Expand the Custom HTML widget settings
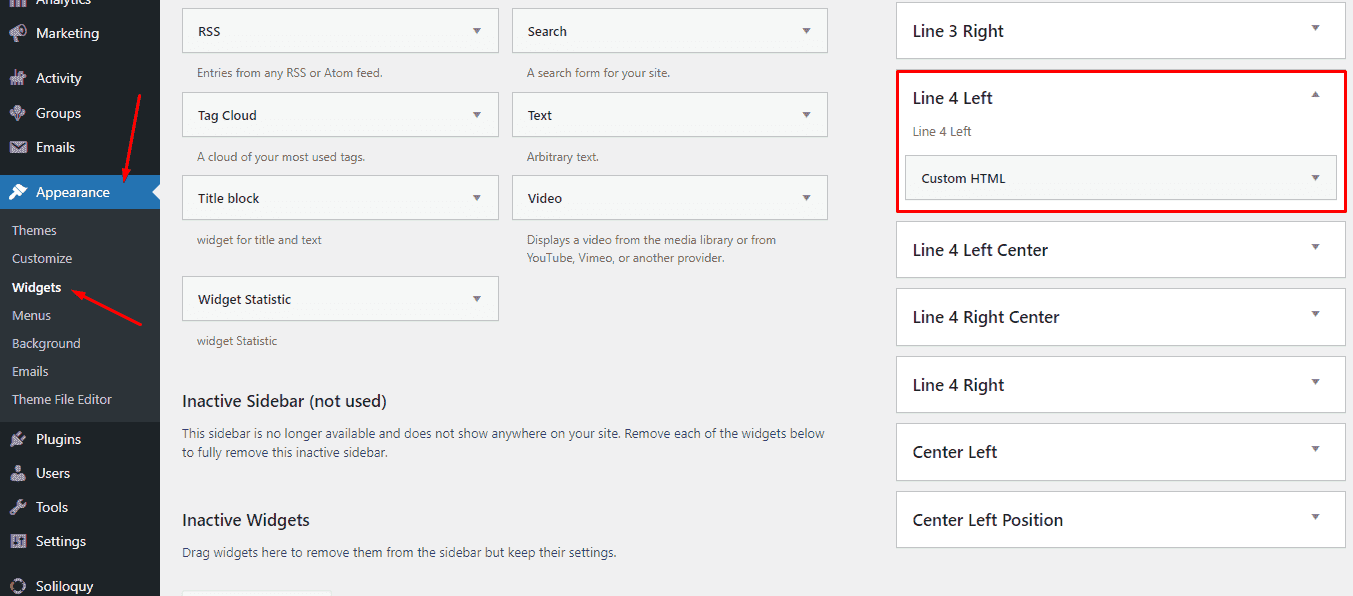This screenshot has width=1353, height=596. tap(1315, 178)
